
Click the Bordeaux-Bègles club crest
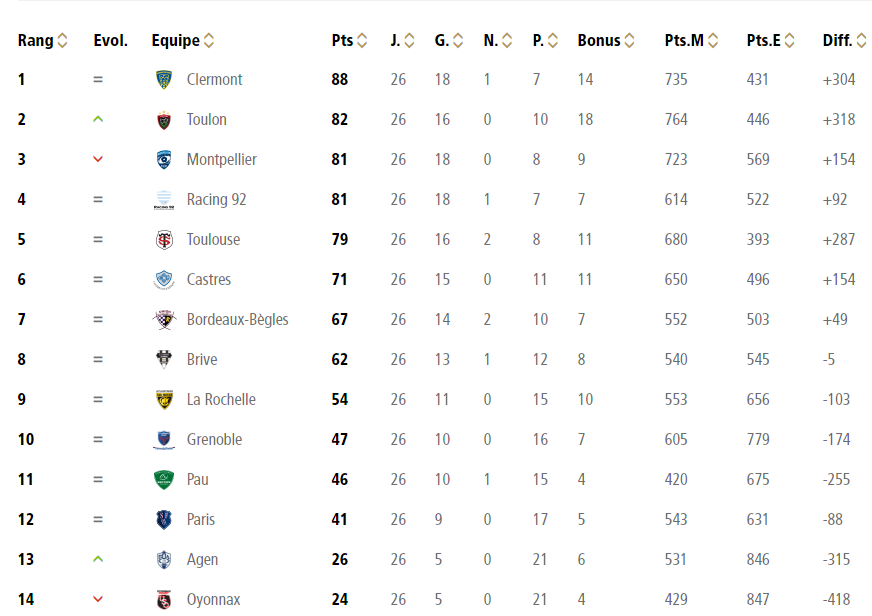point(164,319)
